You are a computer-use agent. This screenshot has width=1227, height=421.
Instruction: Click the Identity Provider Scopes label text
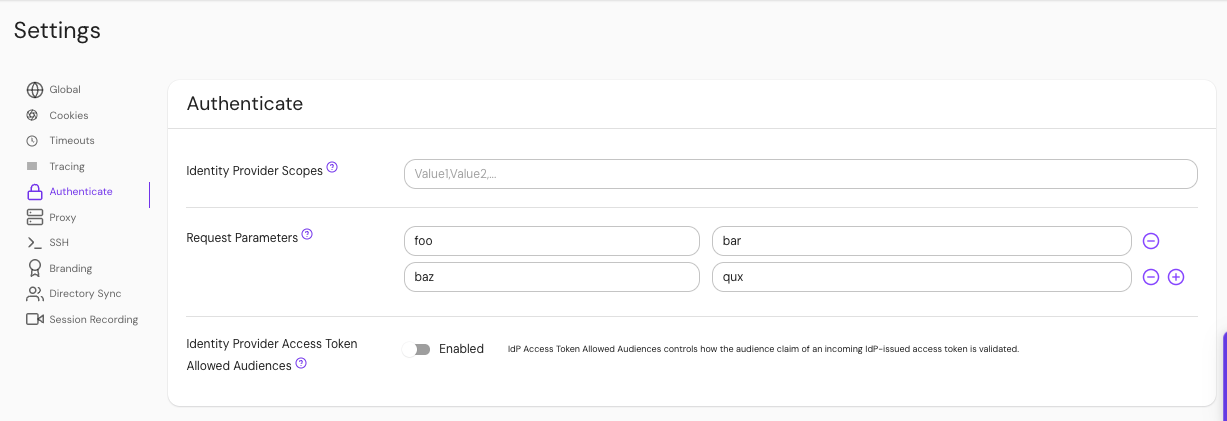click(x=255, y=171)
